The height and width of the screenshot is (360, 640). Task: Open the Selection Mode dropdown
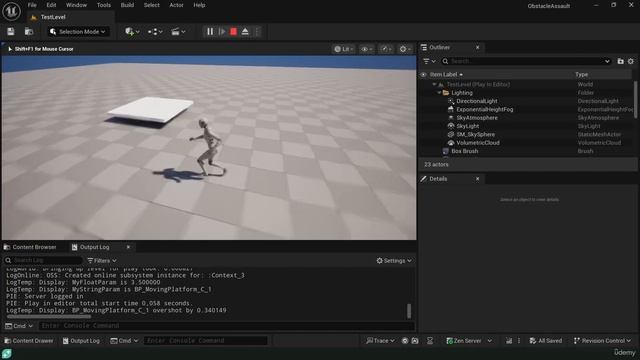78,31
